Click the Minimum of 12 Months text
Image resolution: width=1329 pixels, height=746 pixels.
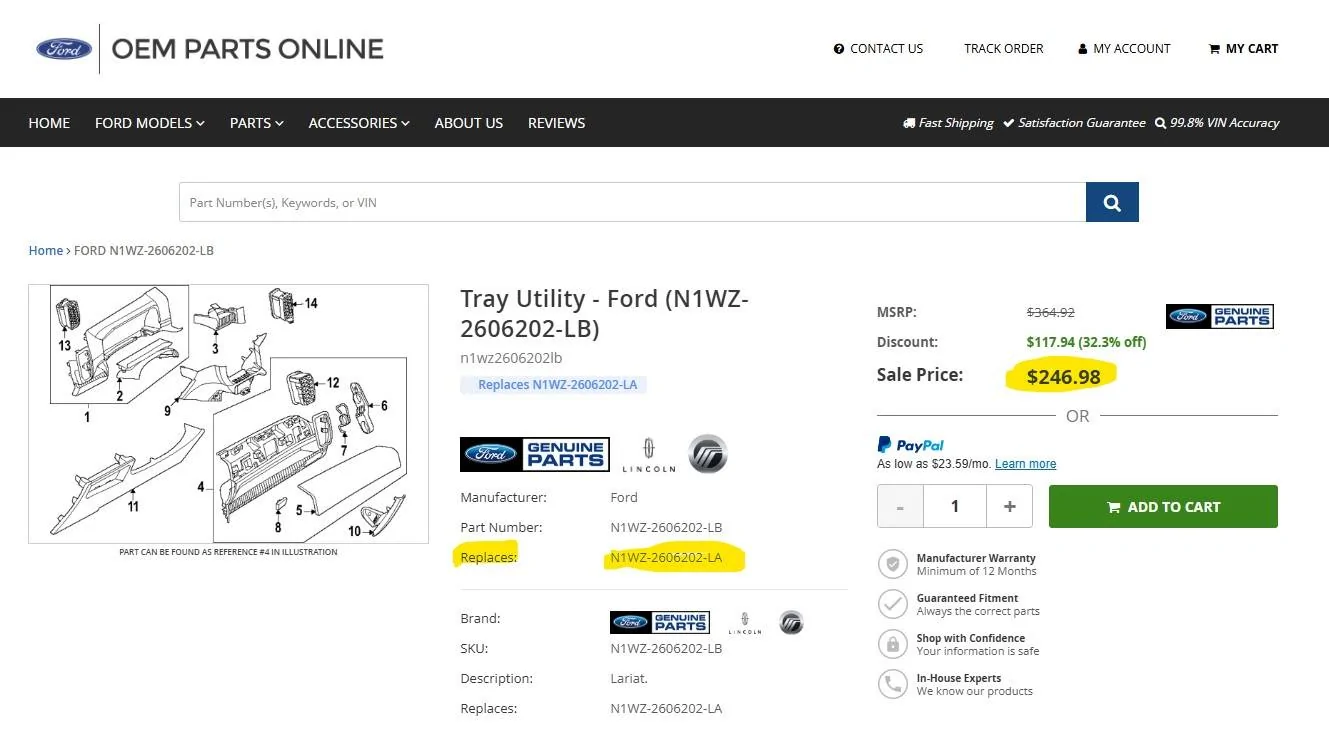point(977,572)
